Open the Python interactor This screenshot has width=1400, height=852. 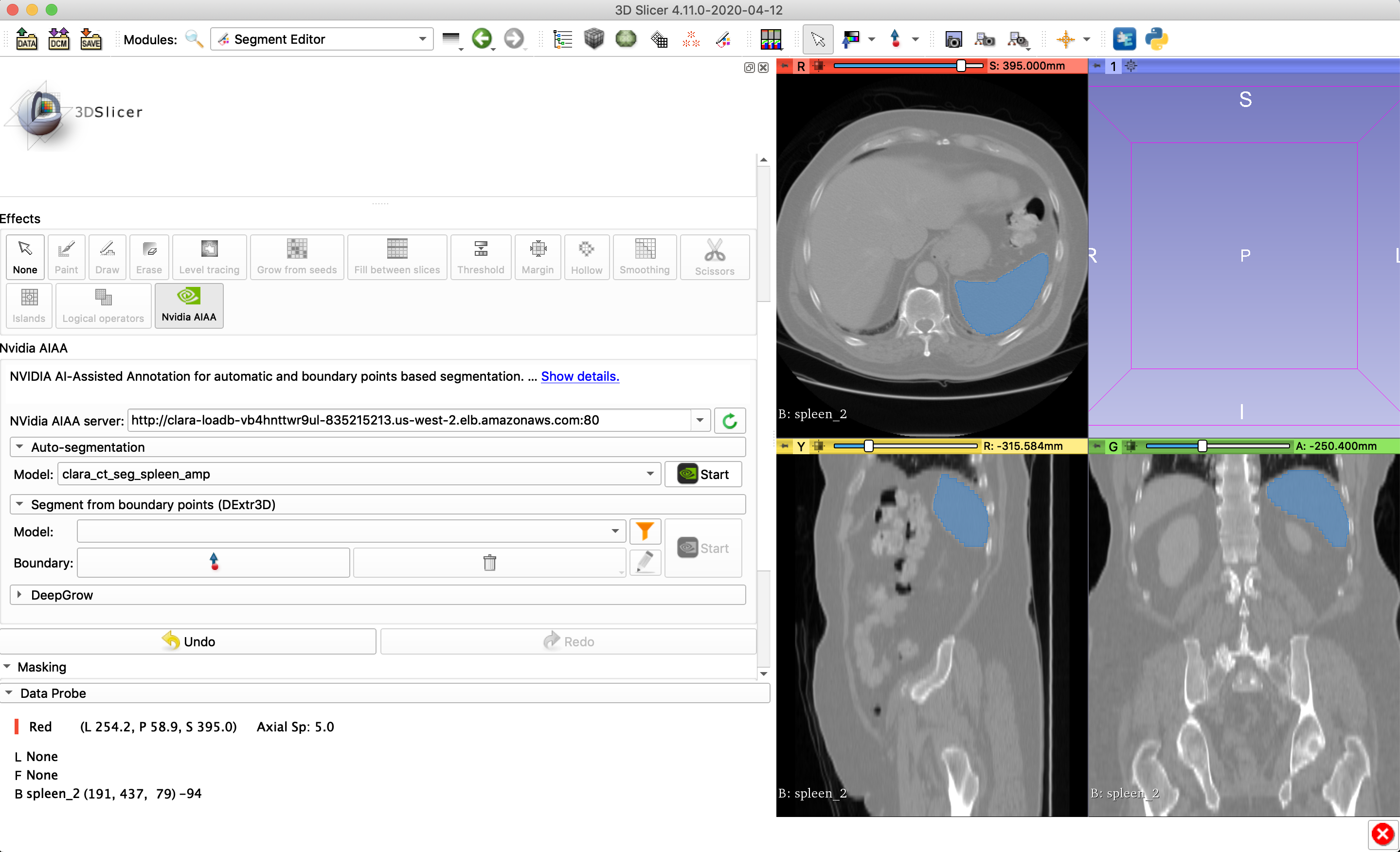[1156, 38]
